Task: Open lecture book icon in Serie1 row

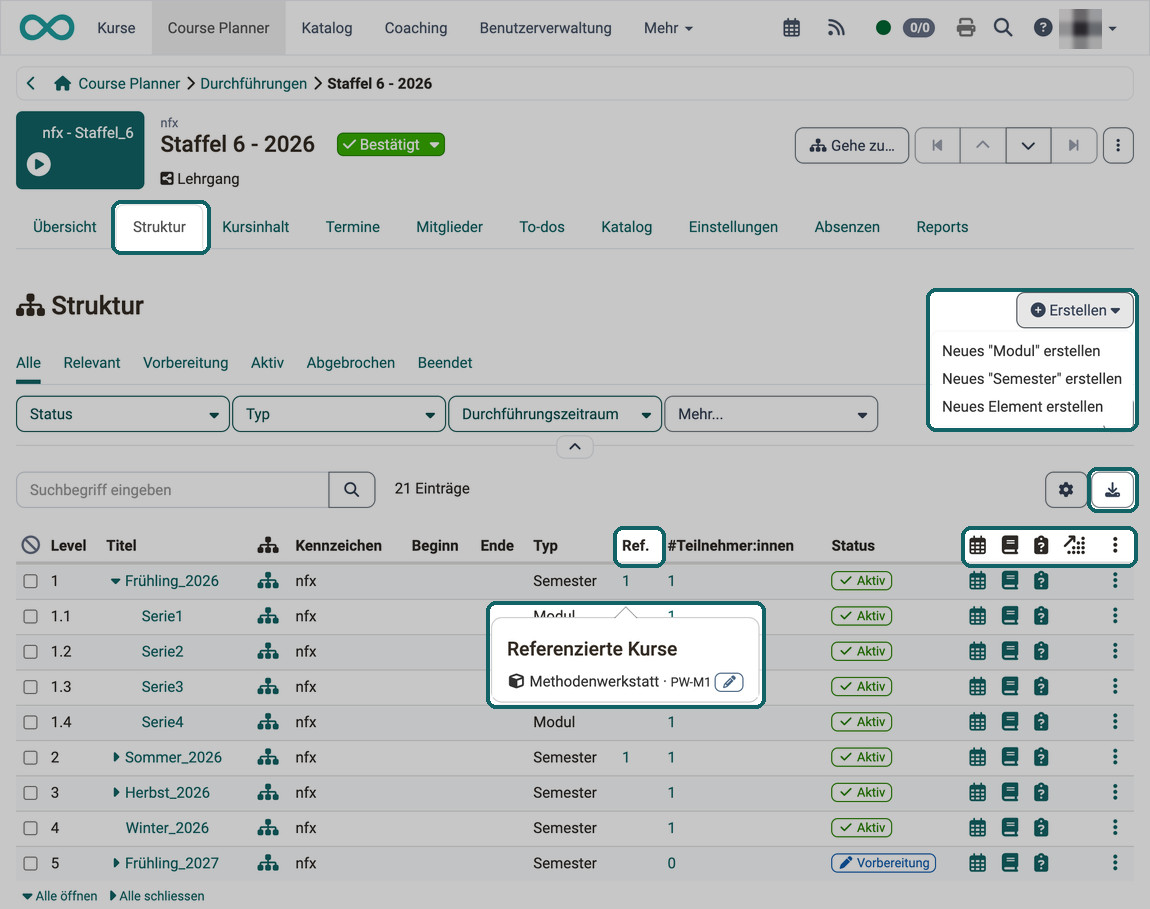Action: point(1010,616)
